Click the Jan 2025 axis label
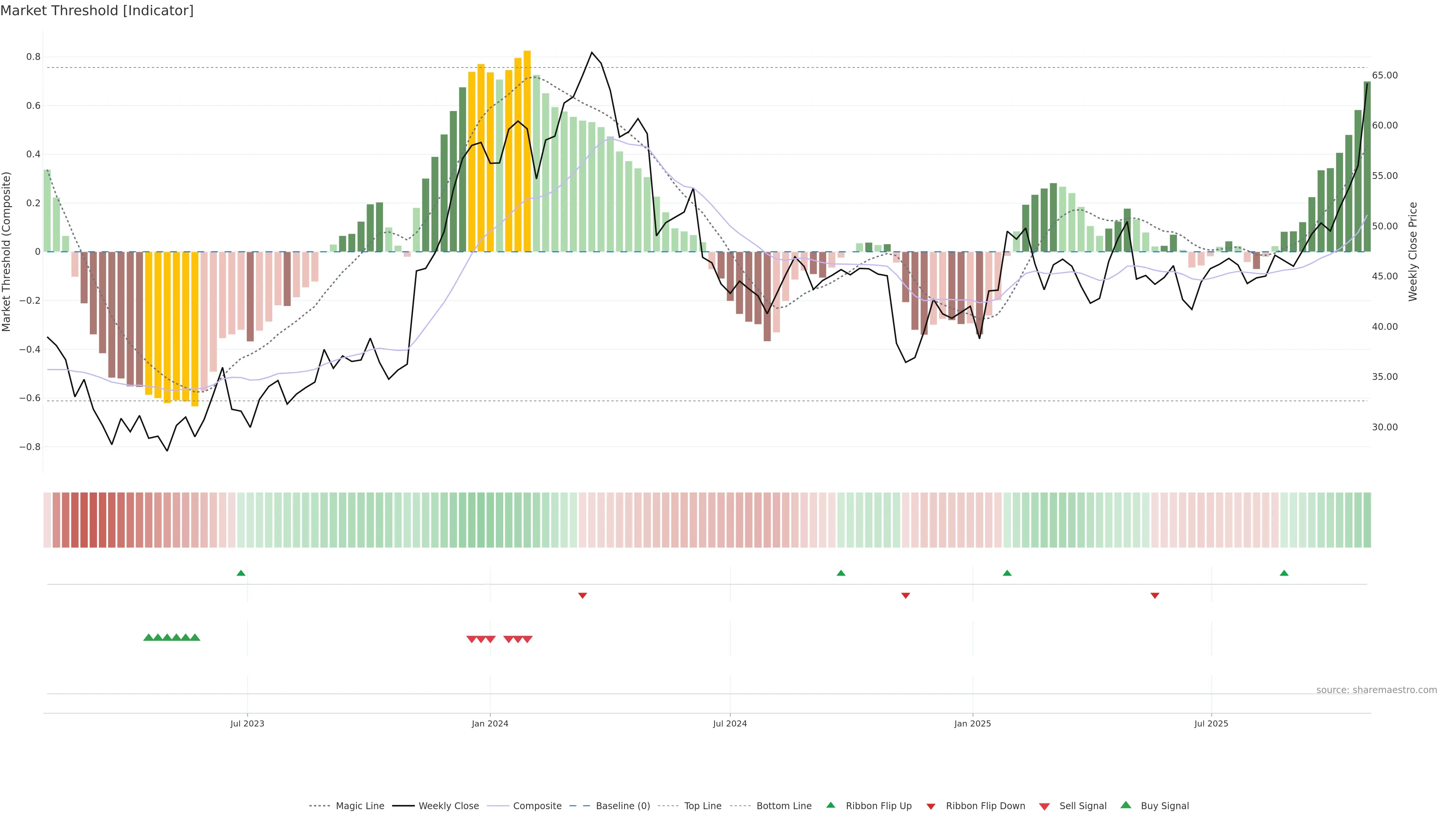Image resolution: width=1456 pixels, height=819 pixels. pyautogui.click(x=972, y=723)
